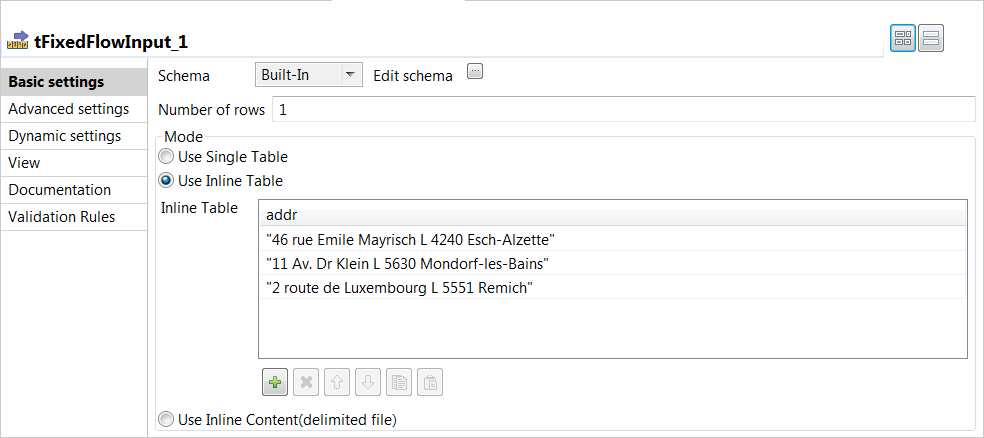
Task: Select the Use Single Table option
Action: tap(166, 156)
